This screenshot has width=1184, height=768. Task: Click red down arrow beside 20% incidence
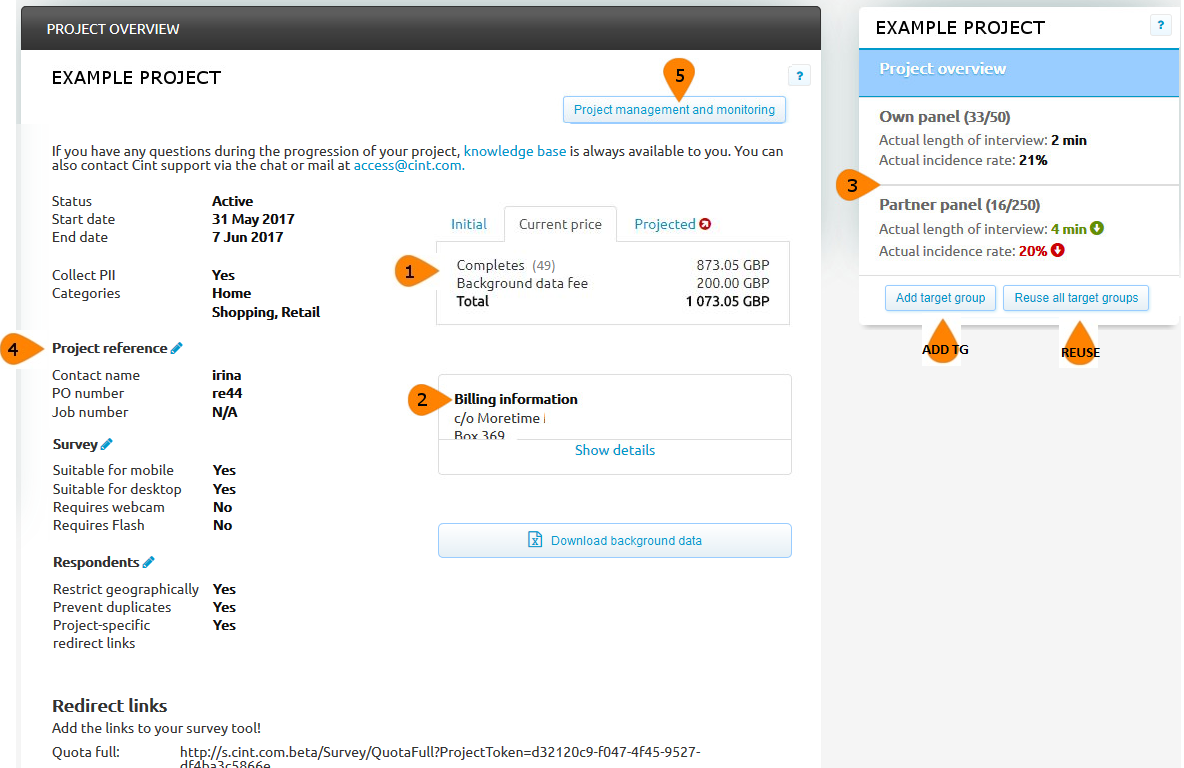point(1058,251)
